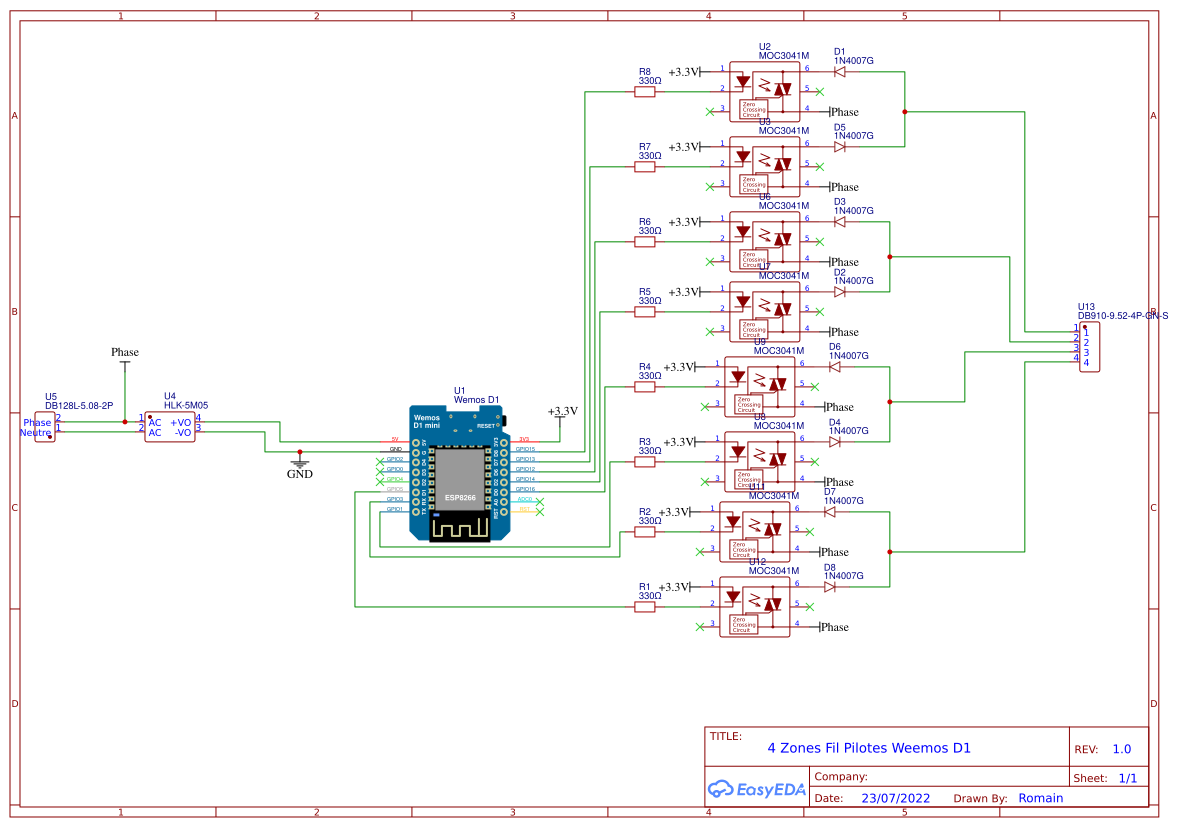Click the 'DB910-9.52-4P-GN-S' part label
Image resolution: width=1179 pixels, height=827 pixels.
tap(1123, 316)
